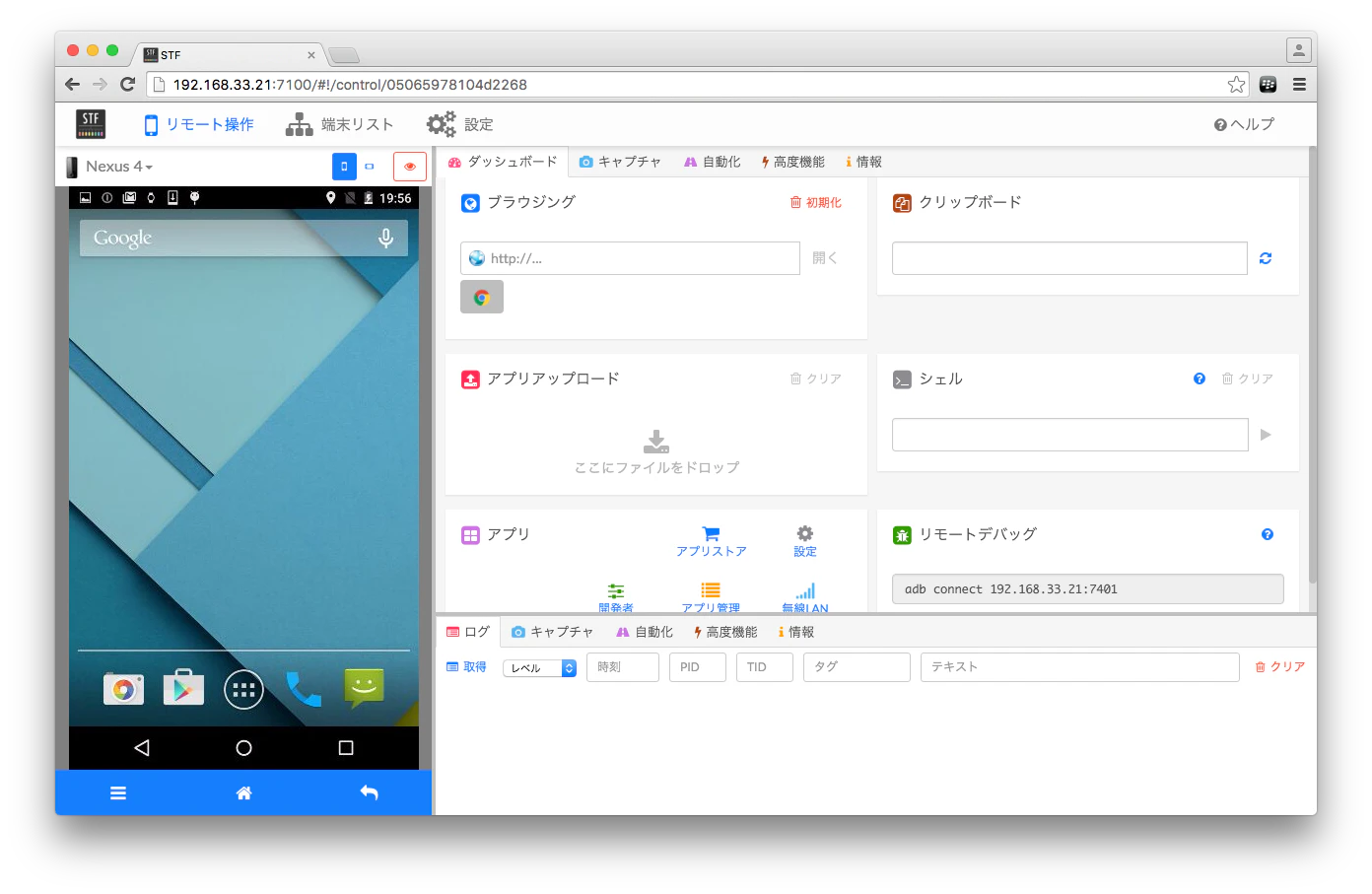This screenshot has height=894, width=1372.
Task: Click the browsing URL input field
Action: (x=630, y=258)
